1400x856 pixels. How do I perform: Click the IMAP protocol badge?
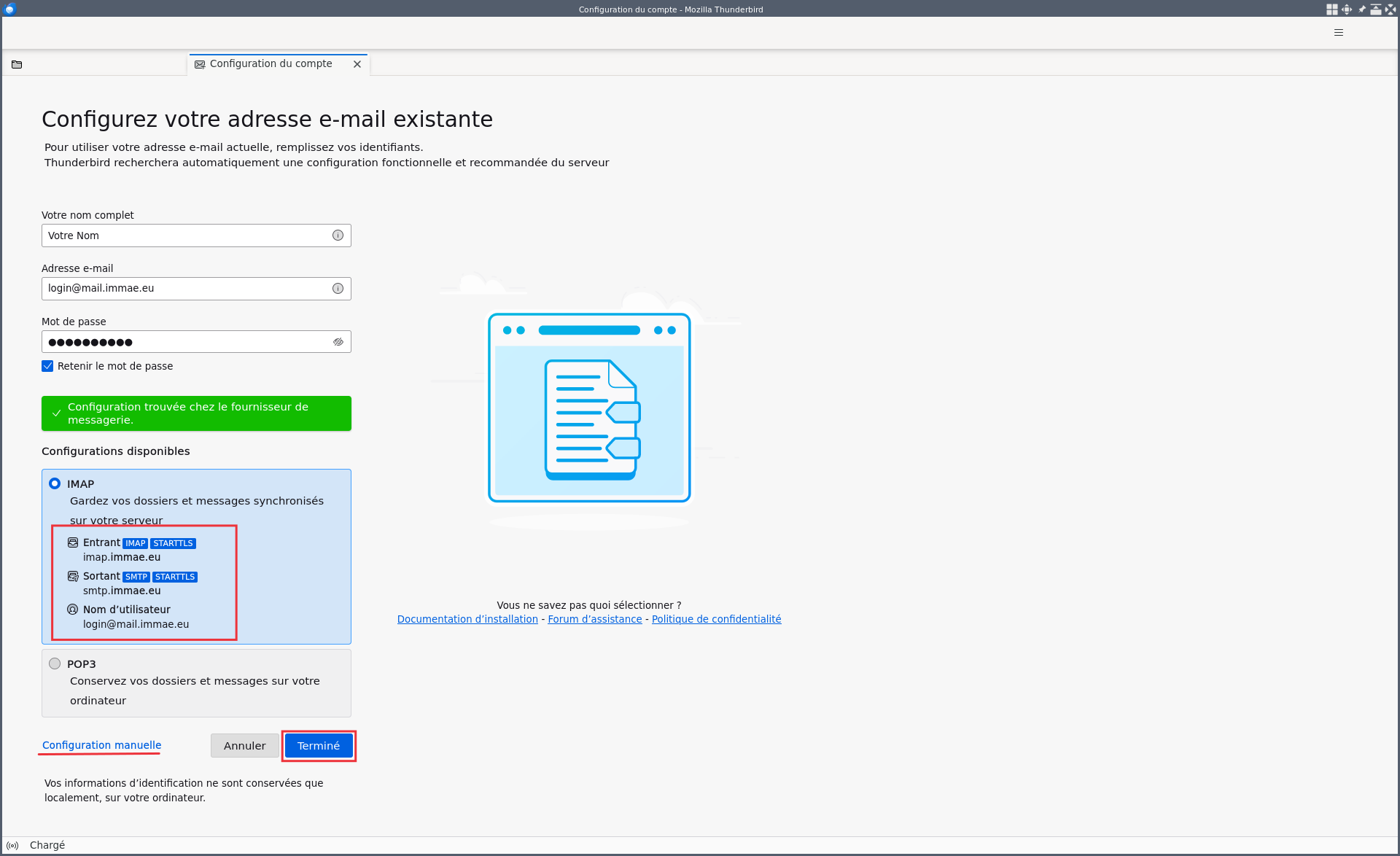(x=136, y=543)
